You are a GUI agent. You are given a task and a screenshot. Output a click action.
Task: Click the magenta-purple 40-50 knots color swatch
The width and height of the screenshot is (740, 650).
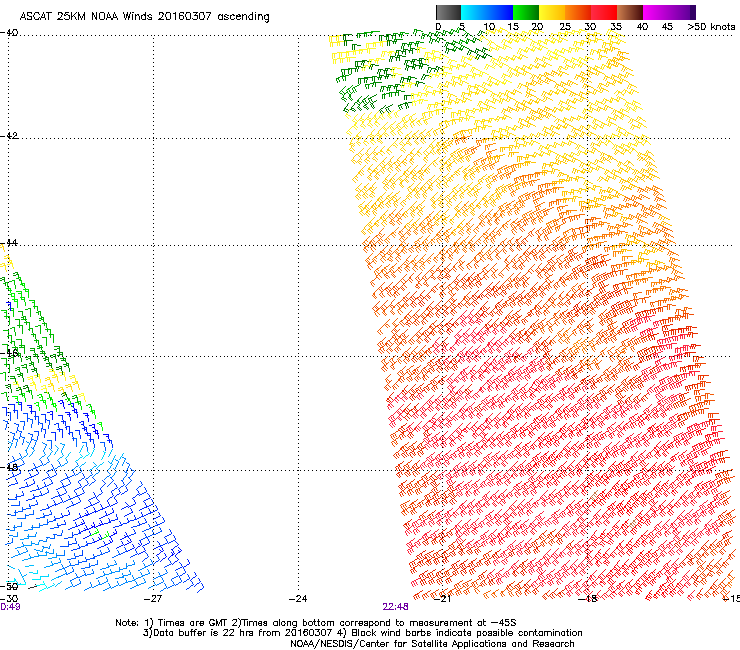(669, 12)
